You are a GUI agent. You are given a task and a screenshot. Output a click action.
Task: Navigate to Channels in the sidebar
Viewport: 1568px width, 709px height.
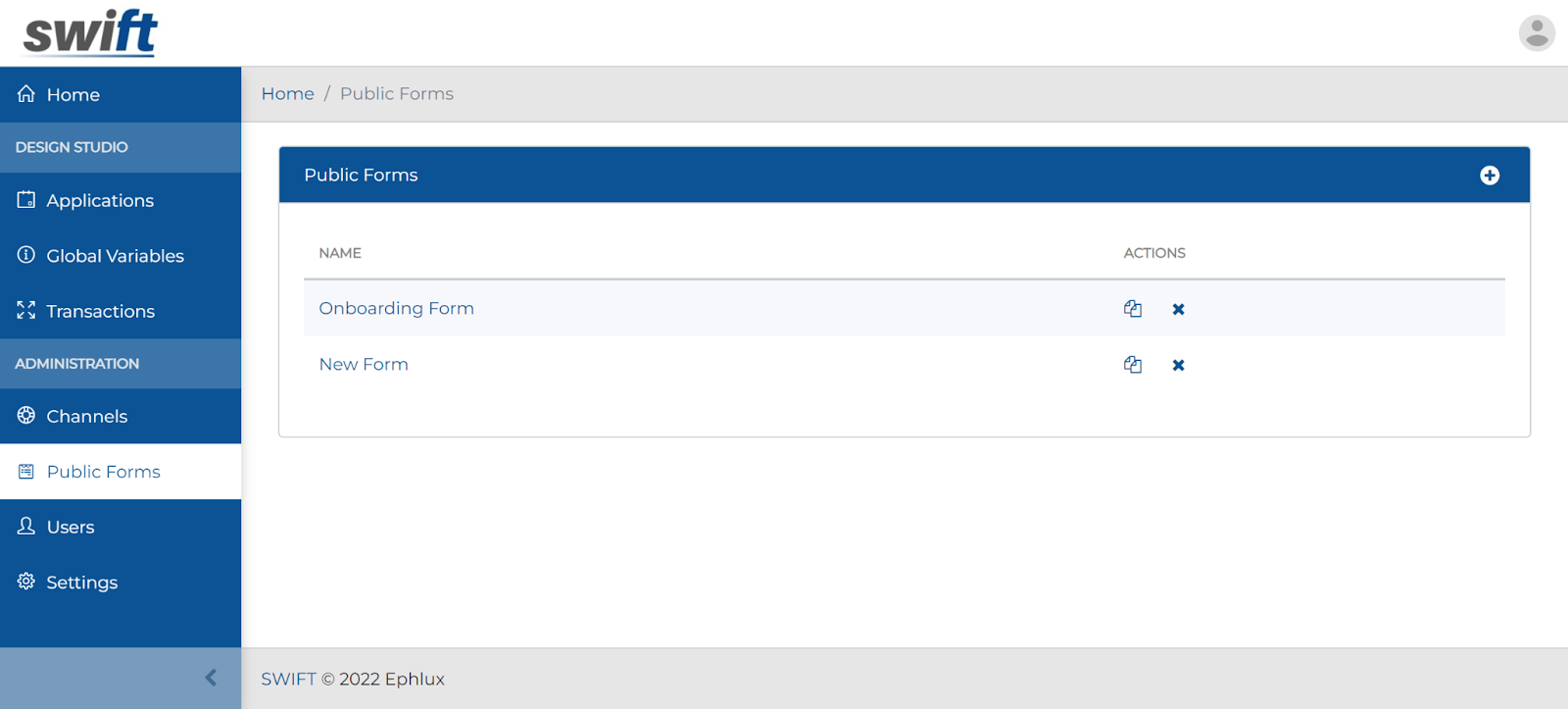[86, 417]
